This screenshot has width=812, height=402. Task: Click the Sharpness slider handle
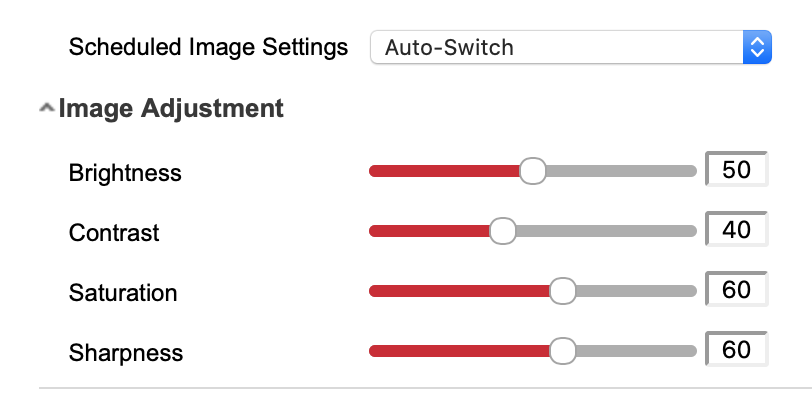pyautogui.click(x=563, y=351)
